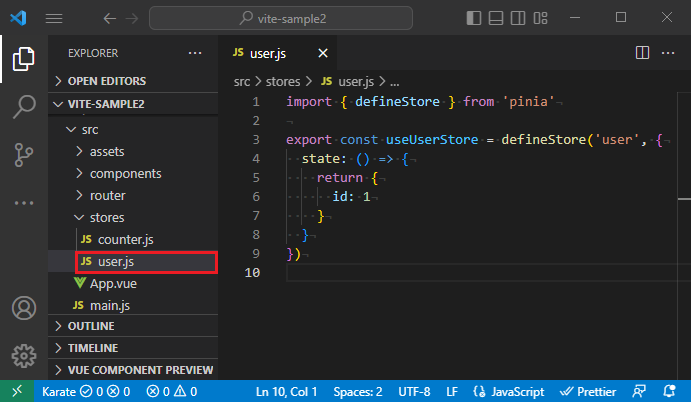Expand the router folder

pos(133,196)
